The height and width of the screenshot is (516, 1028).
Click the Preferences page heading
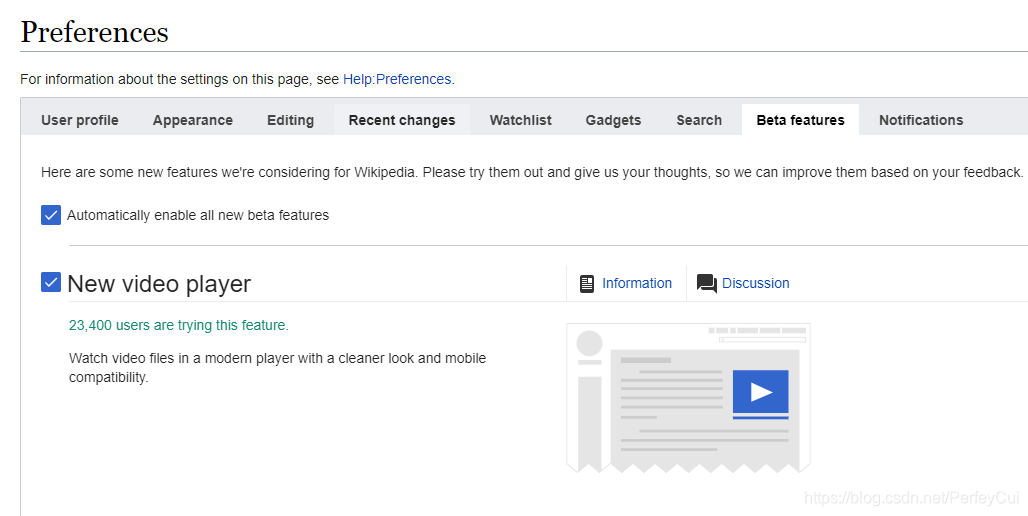click(94, 32)
